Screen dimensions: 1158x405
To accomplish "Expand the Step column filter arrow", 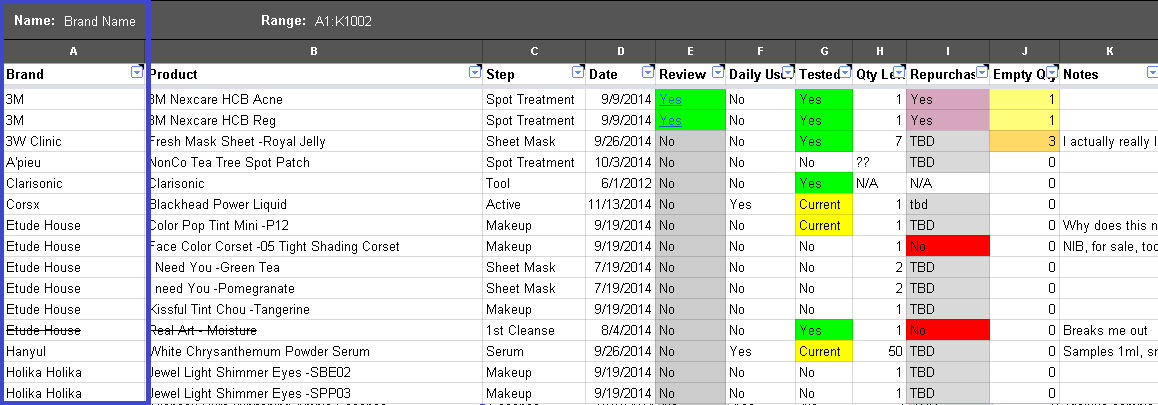I will 577,73.
